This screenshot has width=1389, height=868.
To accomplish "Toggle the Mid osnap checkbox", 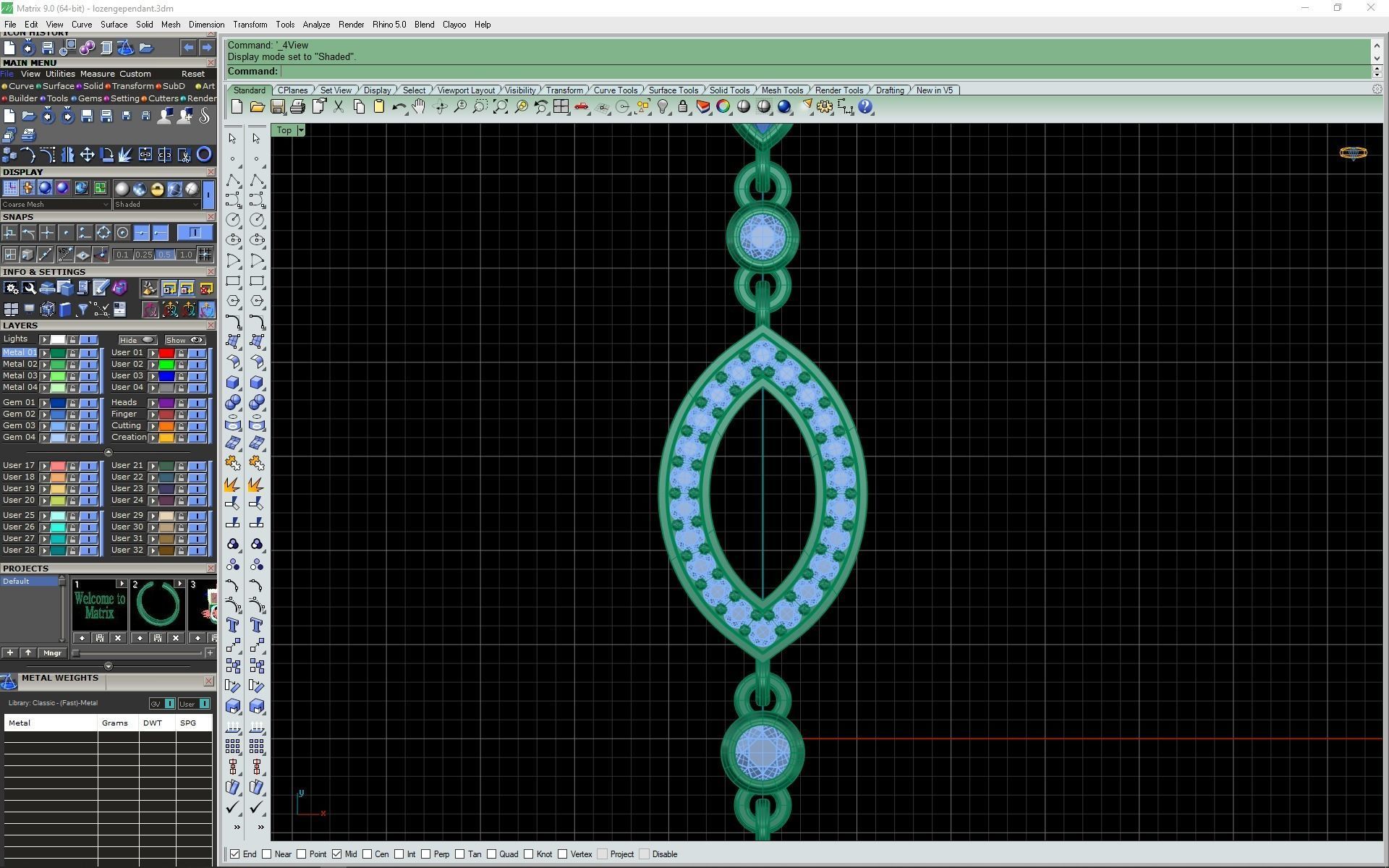I will point(336,854).
